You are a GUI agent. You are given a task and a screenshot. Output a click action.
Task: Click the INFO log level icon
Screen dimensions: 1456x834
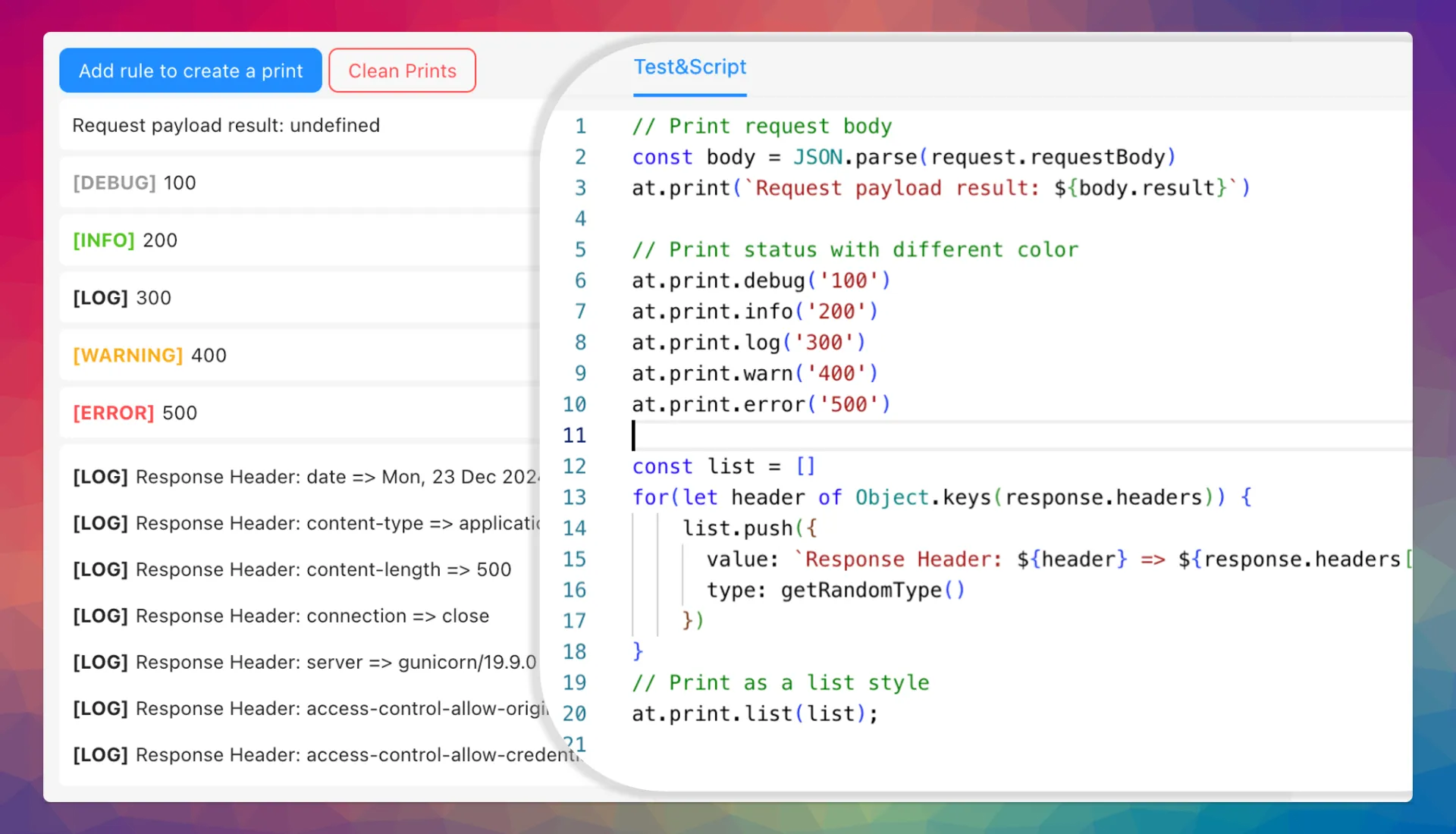pos(102,240)
